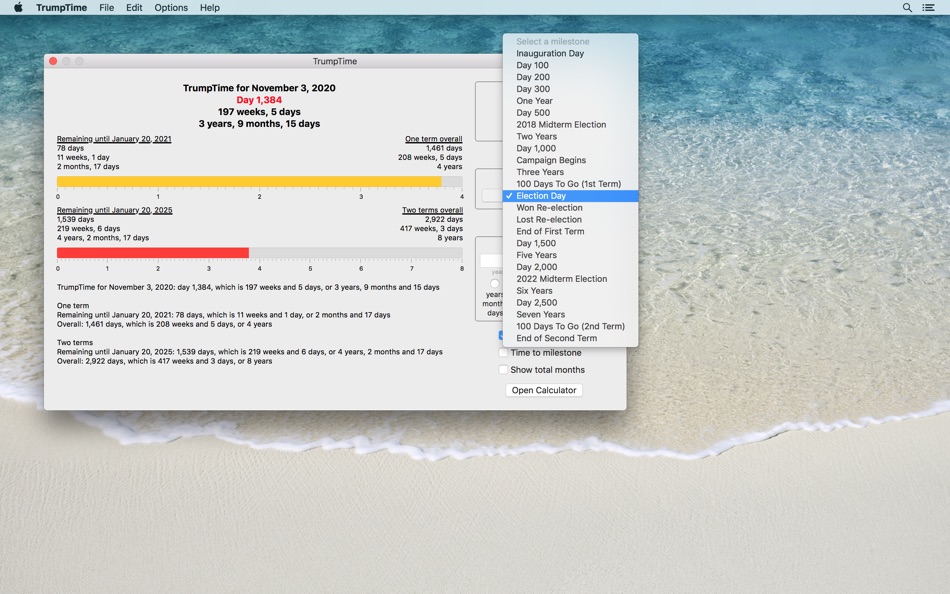
Task: Enable Show total months checkbox
Action: 503,370
